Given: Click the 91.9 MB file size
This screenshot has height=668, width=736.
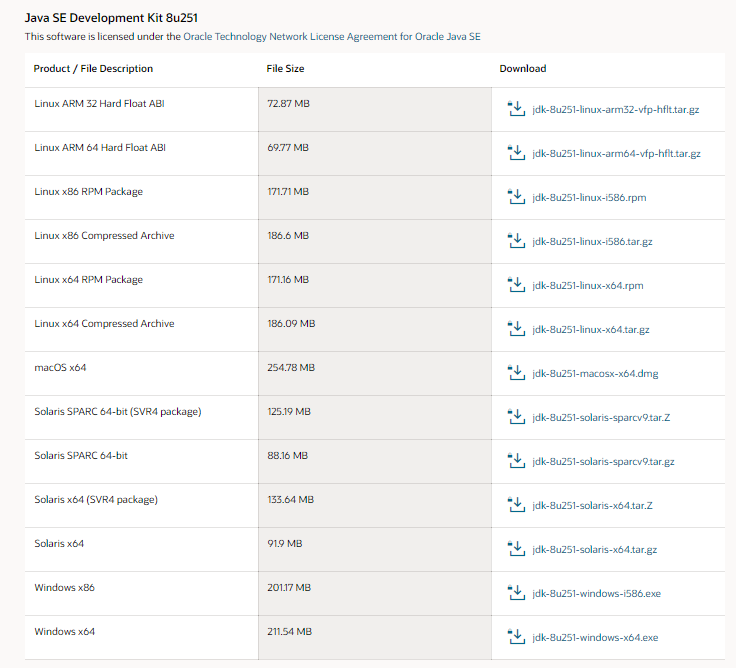Looking at the screenshot, I should (285, 544).
